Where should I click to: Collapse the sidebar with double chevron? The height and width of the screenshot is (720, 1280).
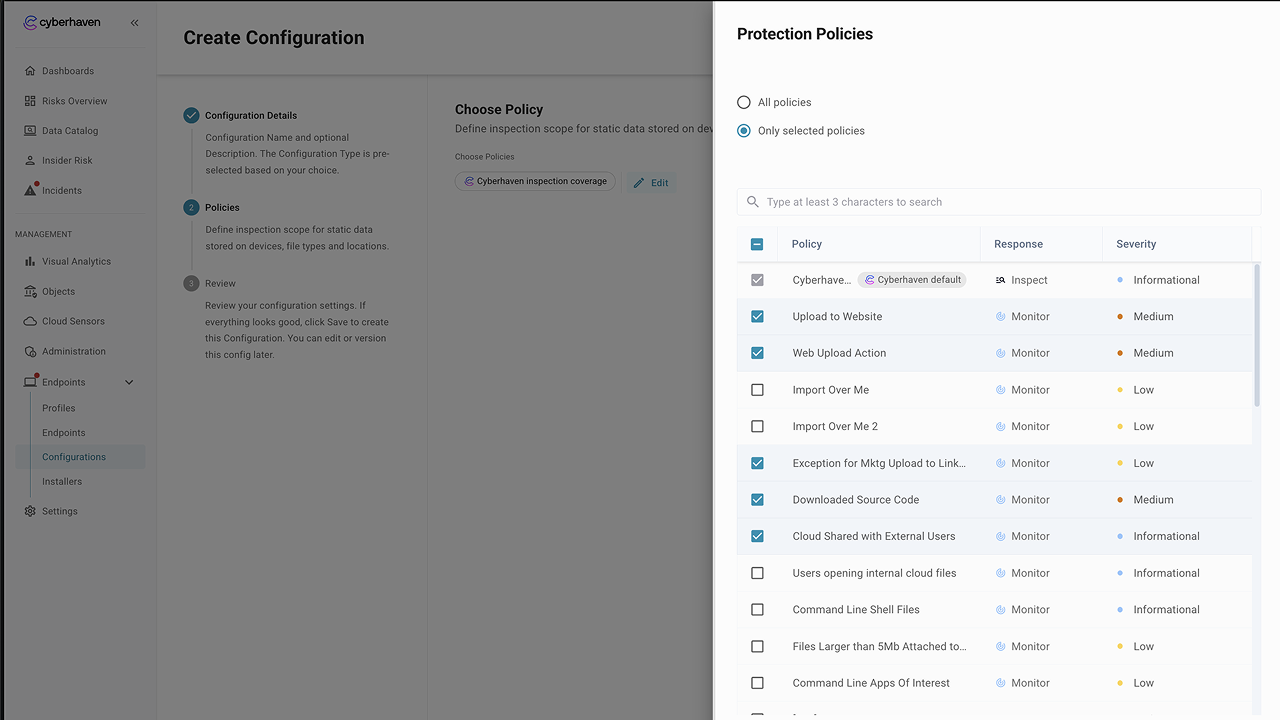134,22
